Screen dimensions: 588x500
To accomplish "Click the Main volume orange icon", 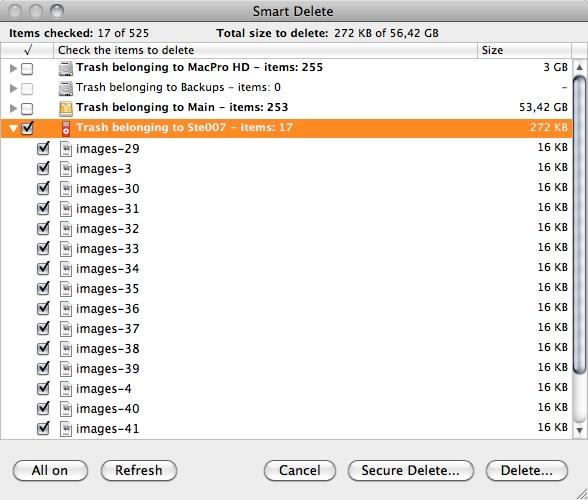I will tap(66, 108).
